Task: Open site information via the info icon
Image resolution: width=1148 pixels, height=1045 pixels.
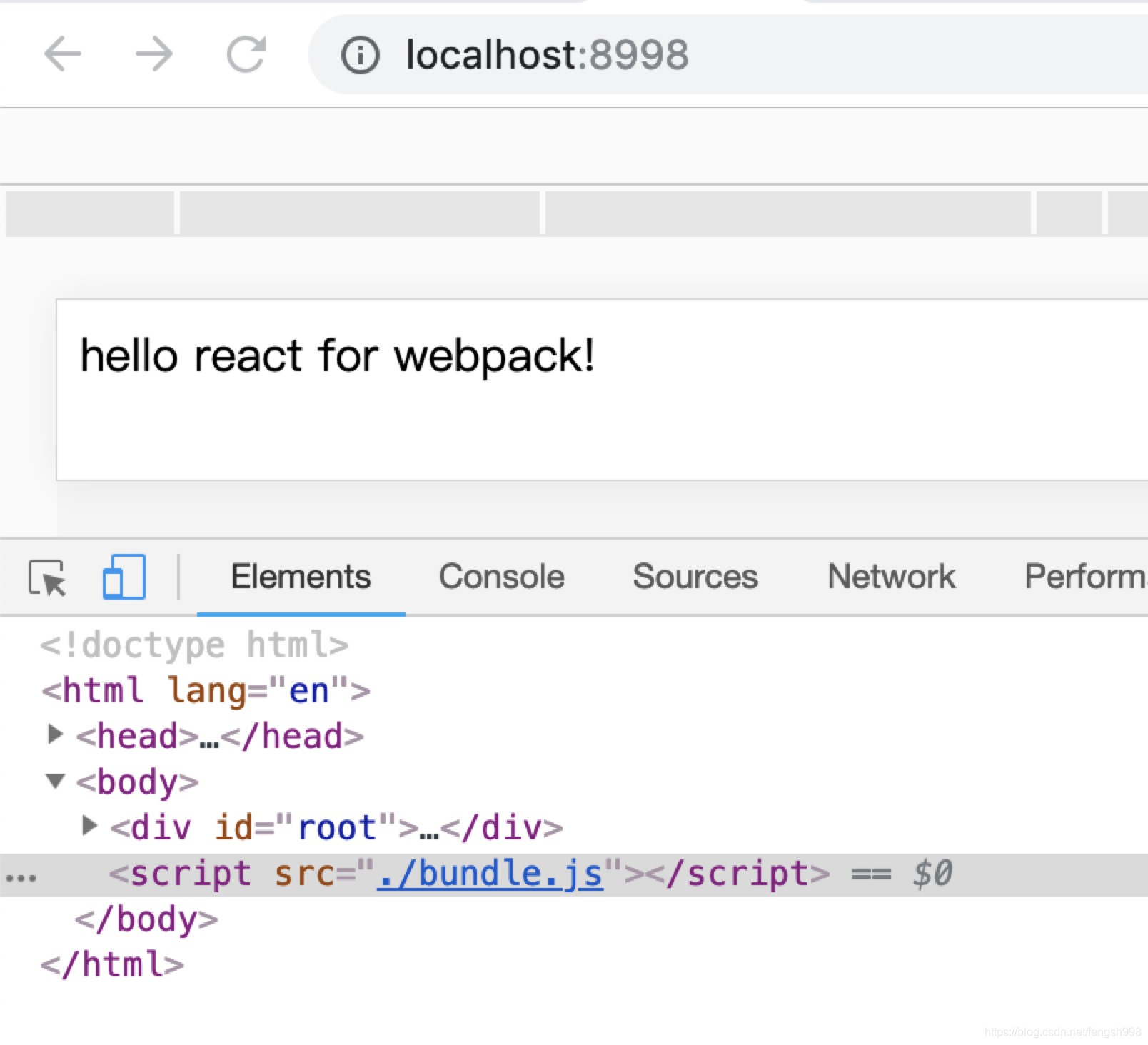Action: [x=361, y=54]
